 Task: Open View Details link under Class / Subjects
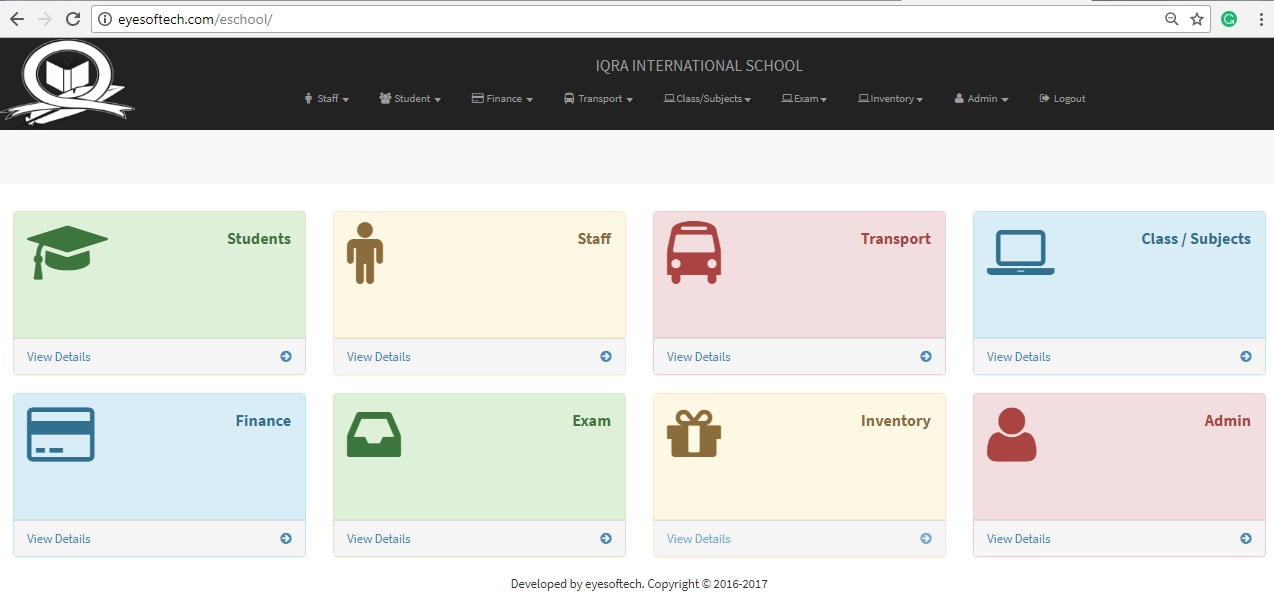pos(1019,357)
